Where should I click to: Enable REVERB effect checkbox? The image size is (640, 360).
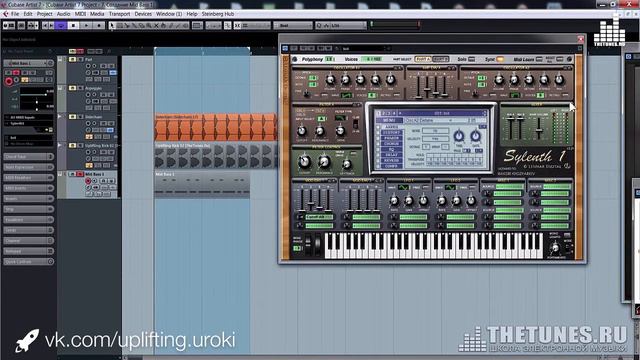pyautogui.click(x=378, y=161)
